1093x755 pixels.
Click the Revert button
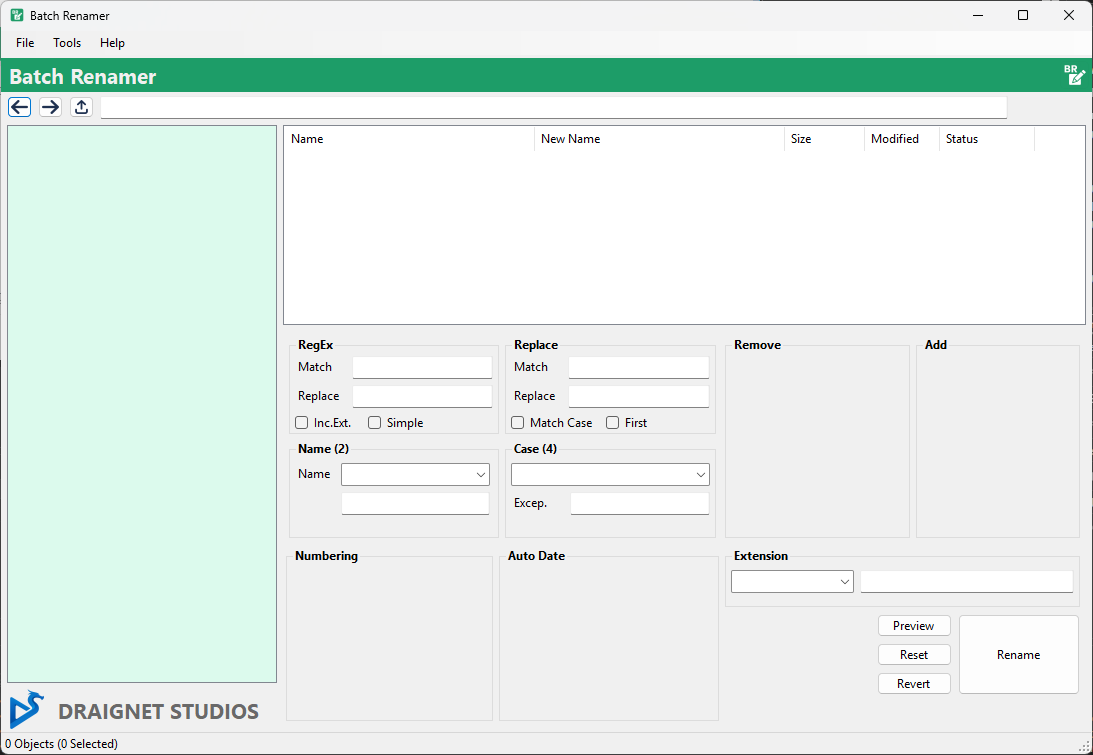click(914, 684)
